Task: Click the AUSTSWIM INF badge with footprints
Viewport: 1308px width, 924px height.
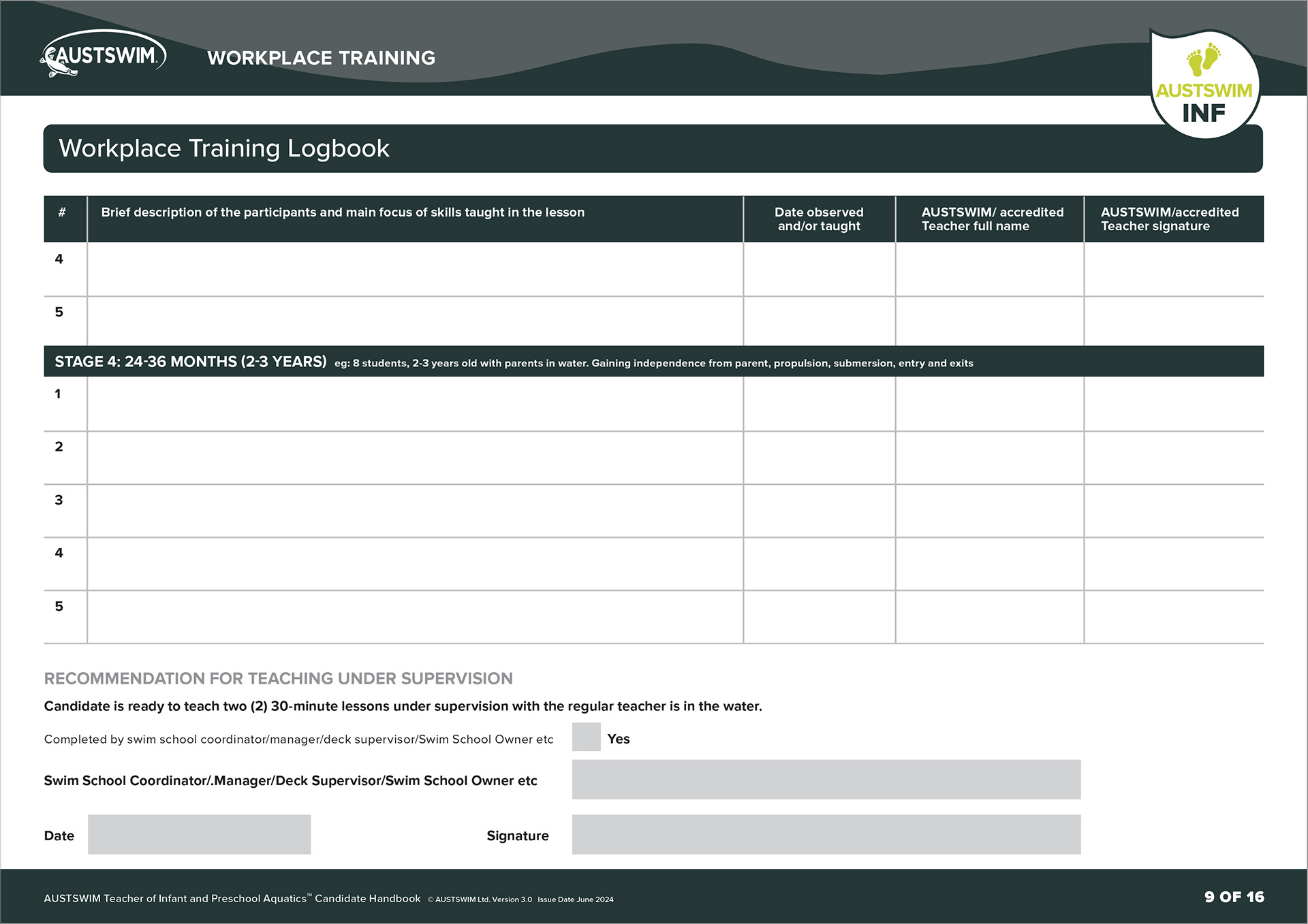Action: pos(1204,84)
